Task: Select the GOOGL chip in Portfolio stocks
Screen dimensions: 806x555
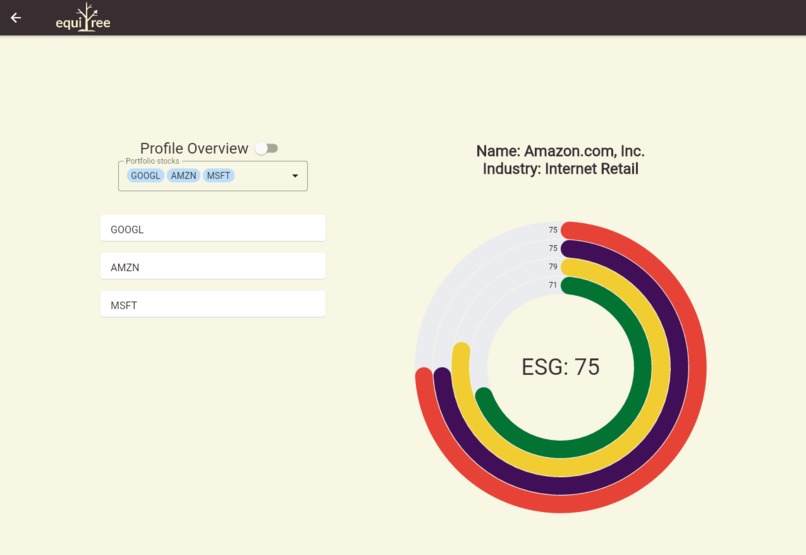Action: 145,176
